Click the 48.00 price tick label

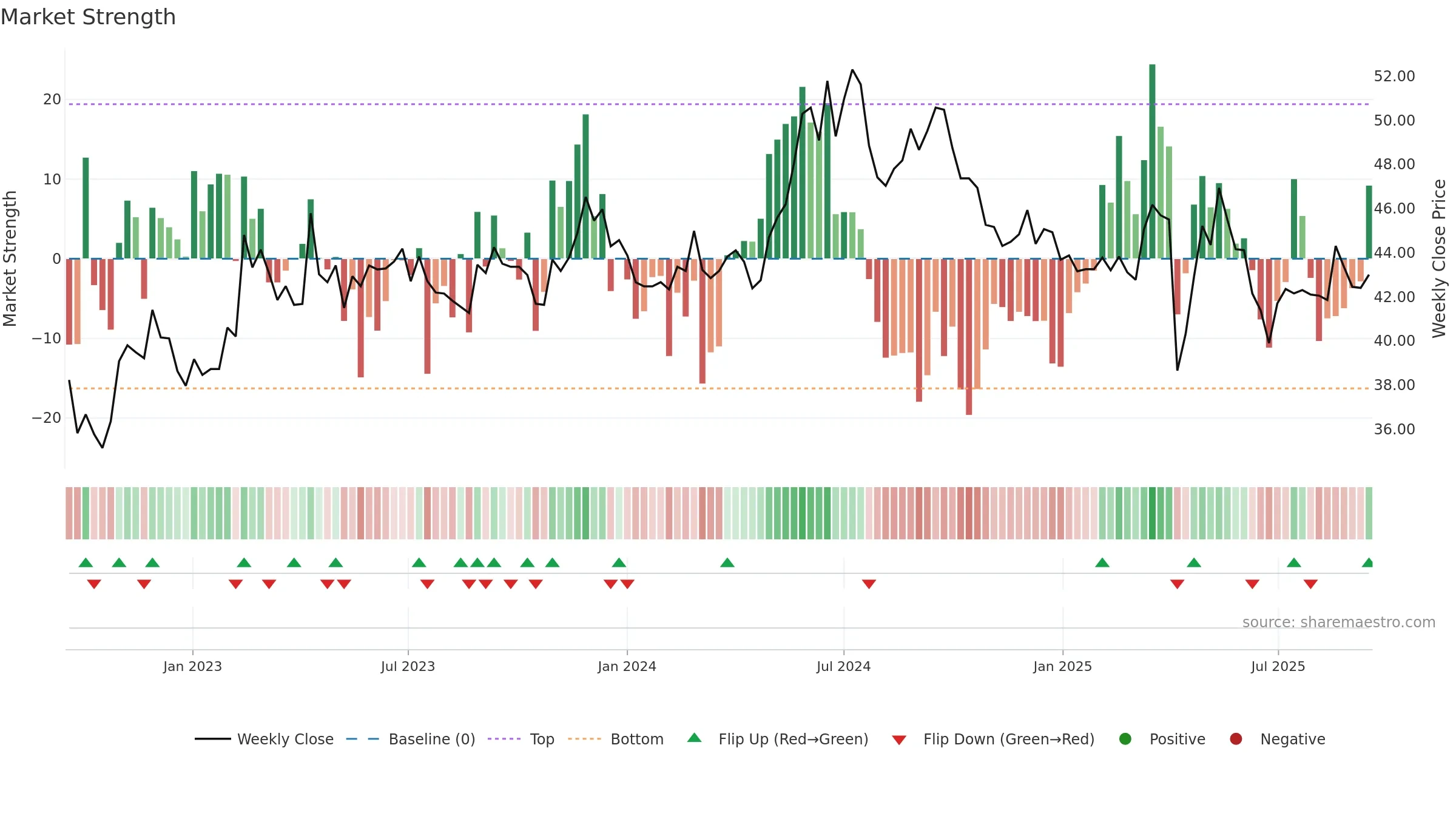pyautogui.click(x=1394, y=164)
